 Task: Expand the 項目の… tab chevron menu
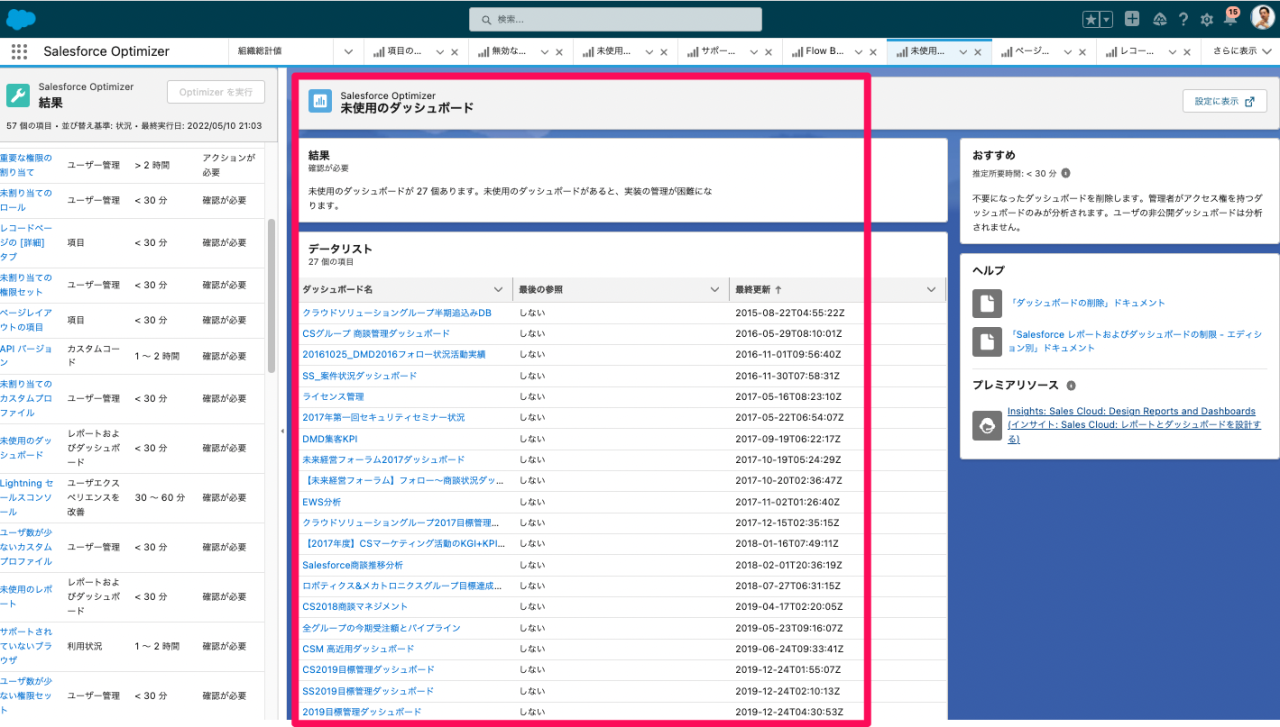point(439,52)
